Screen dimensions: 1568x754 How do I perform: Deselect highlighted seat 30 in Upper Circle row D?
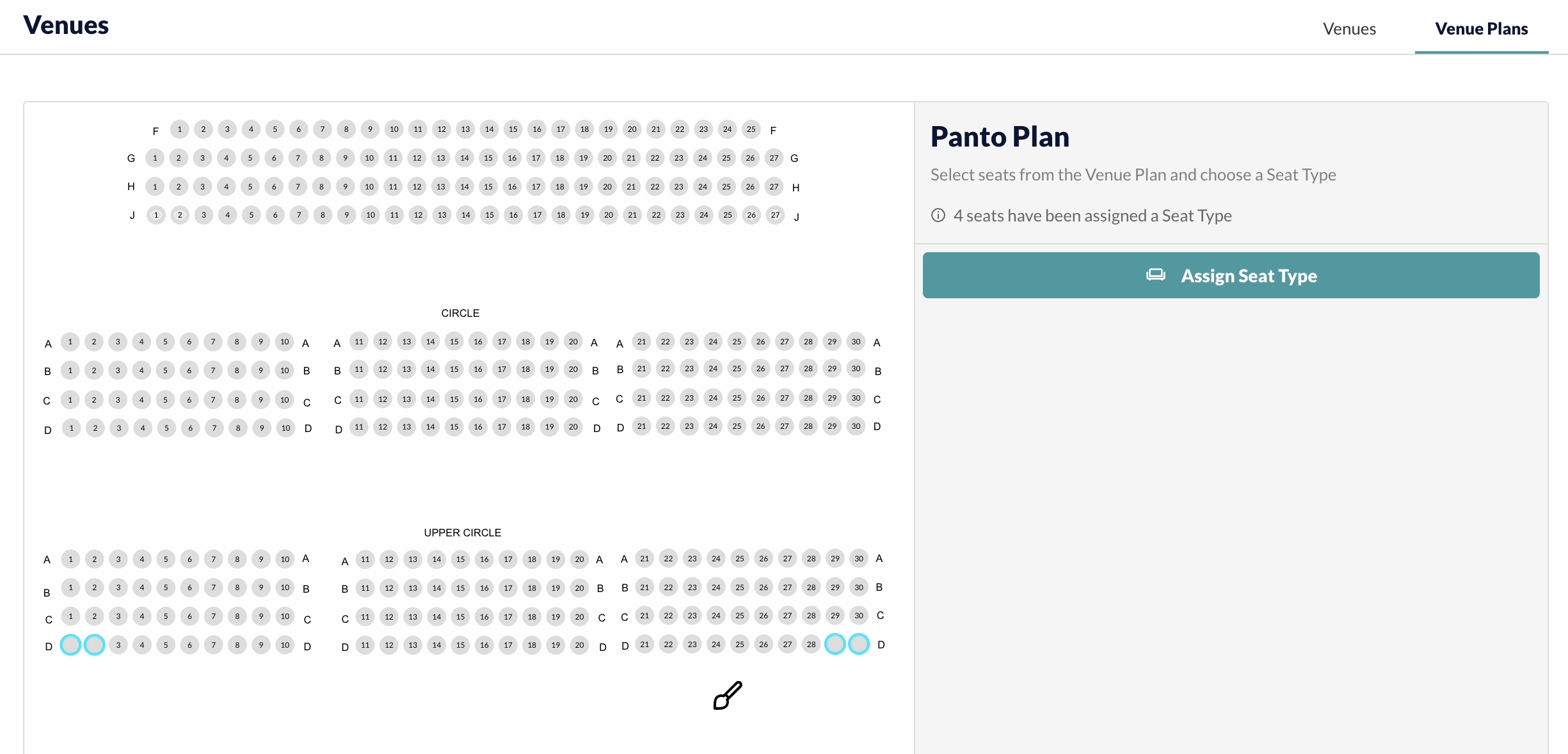coord(859,644)
